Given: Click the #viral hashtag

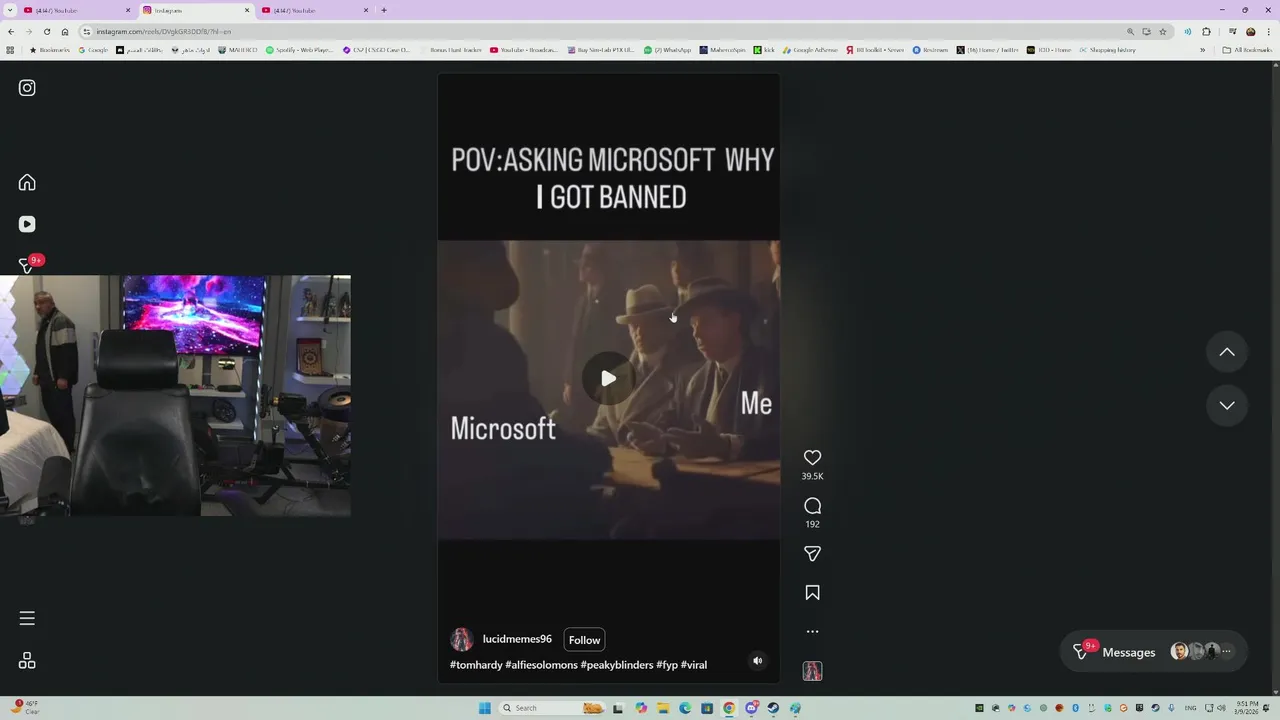Looking at the screenshot, I should click(x=694, y=665).
